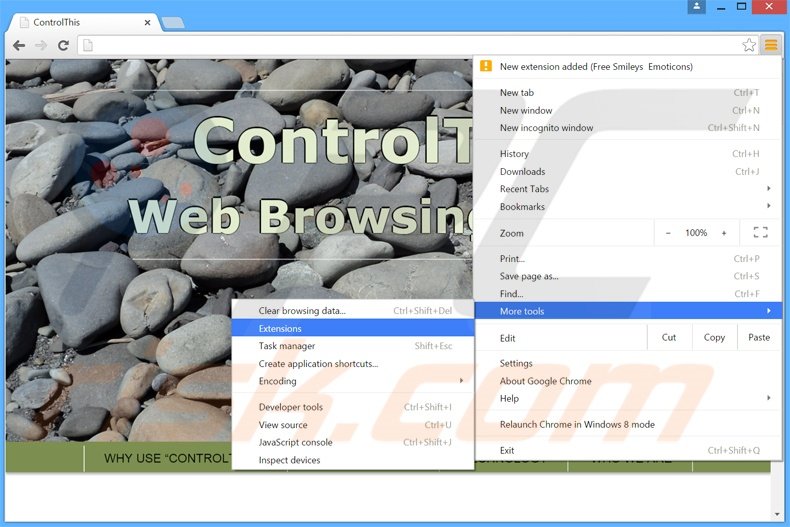Viewport: 790px width, 527px height.
Task: Select Print... menu item
Action: pos(628,259)
